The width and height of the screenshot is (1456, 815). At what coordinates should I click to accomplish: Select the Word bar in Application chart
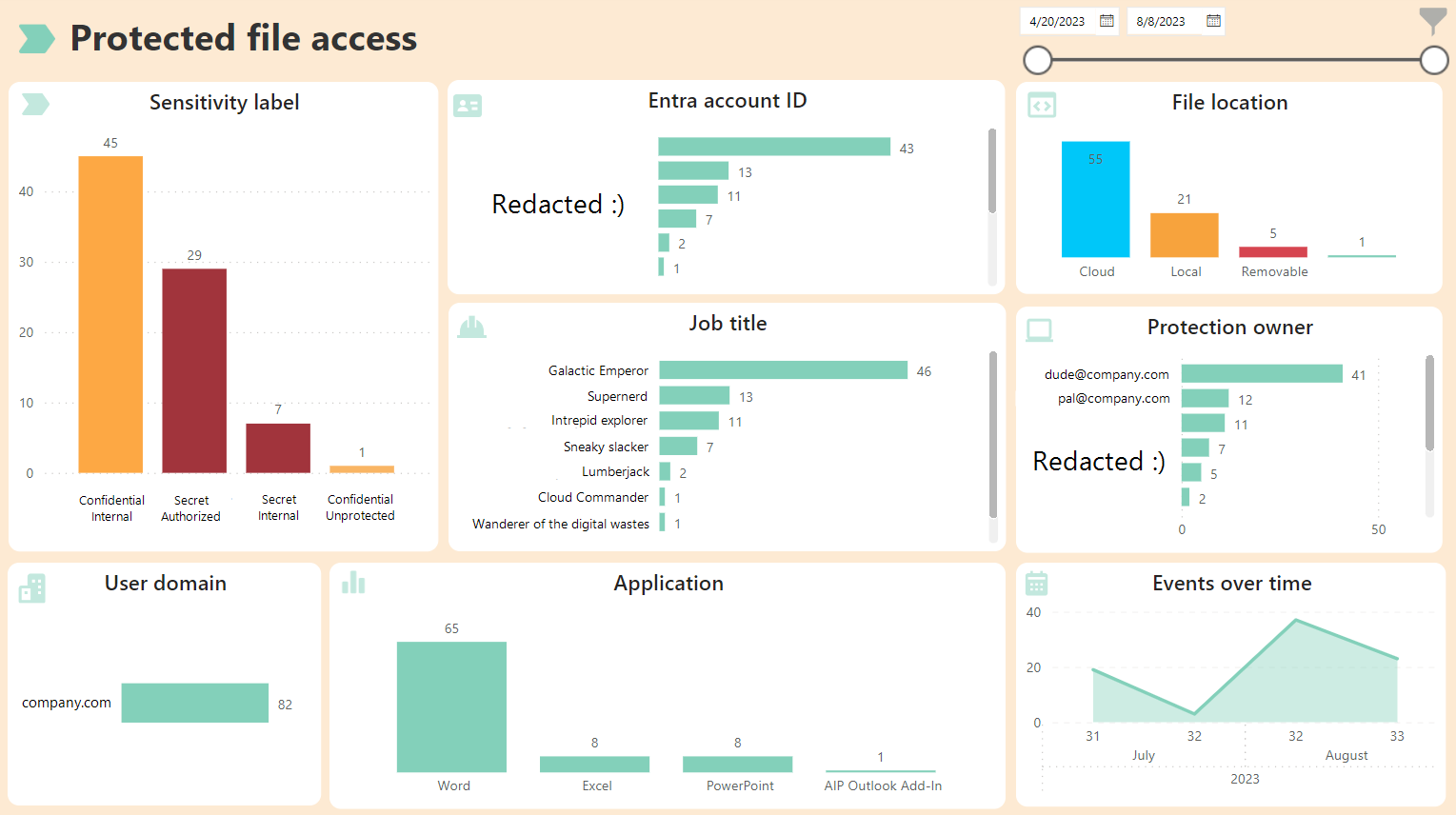(451, 706)
